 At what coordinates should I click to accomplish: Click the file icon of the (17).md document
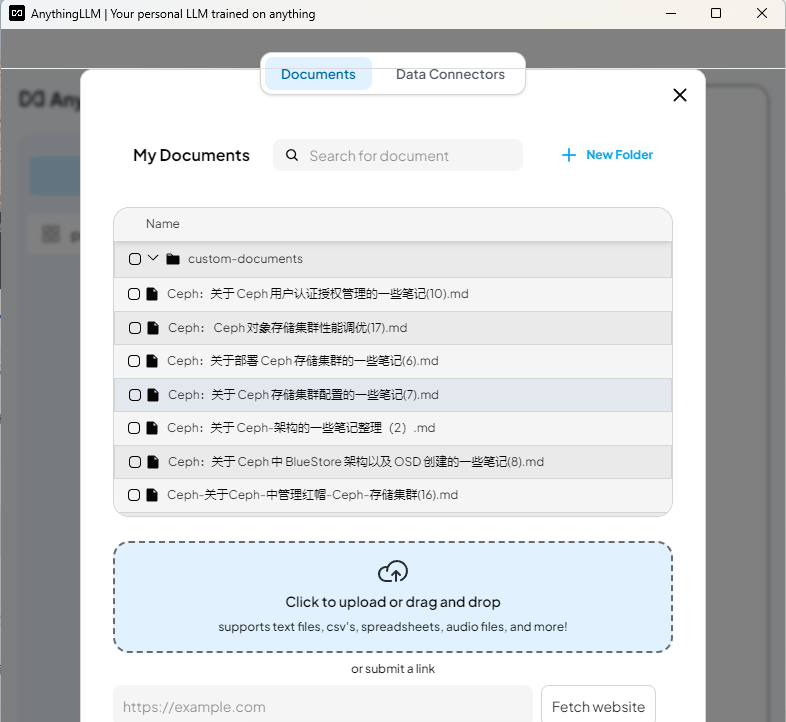coord(153,328)
